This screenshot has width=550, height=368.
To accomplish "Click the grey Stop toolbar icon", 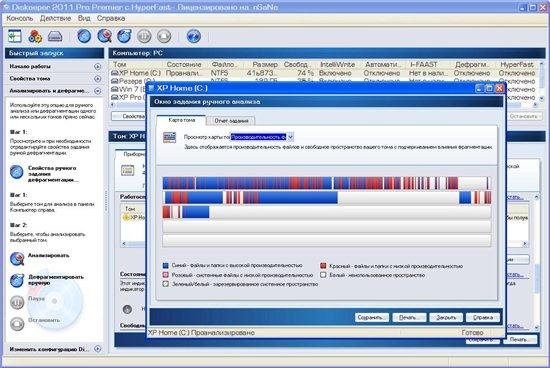I will [x=164, y=36].
